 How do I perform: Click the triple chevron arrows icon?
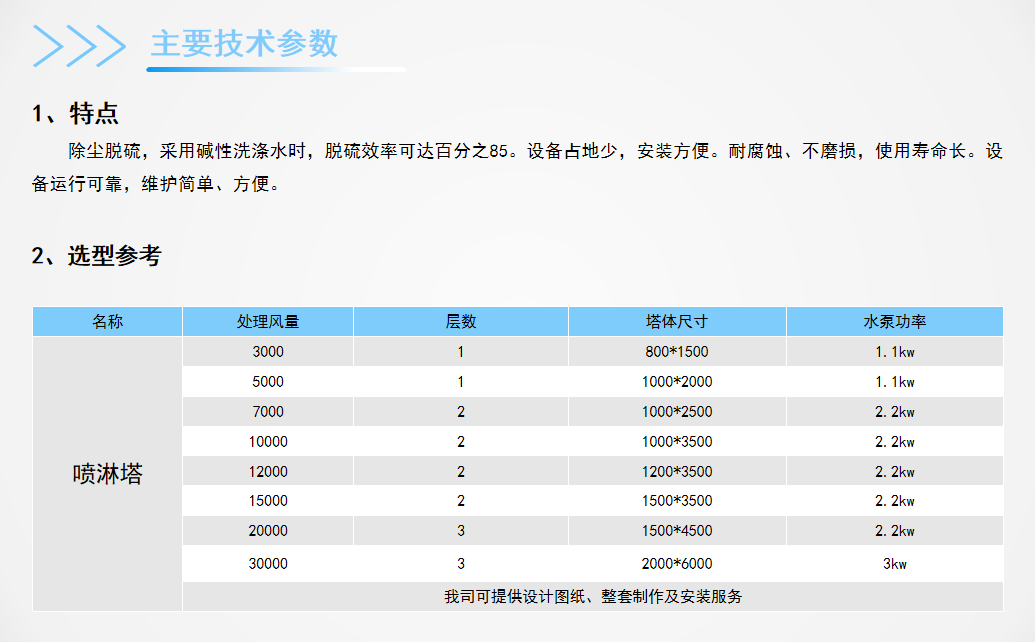80,45
